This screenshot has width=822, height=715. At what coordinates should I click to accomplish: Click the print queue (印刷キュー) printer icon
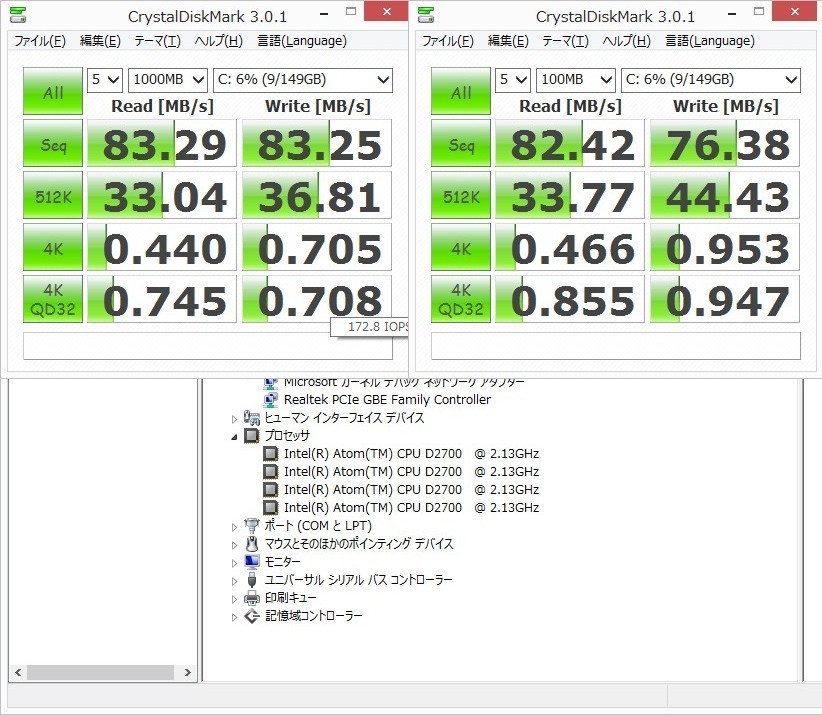[x=252, y=598]
